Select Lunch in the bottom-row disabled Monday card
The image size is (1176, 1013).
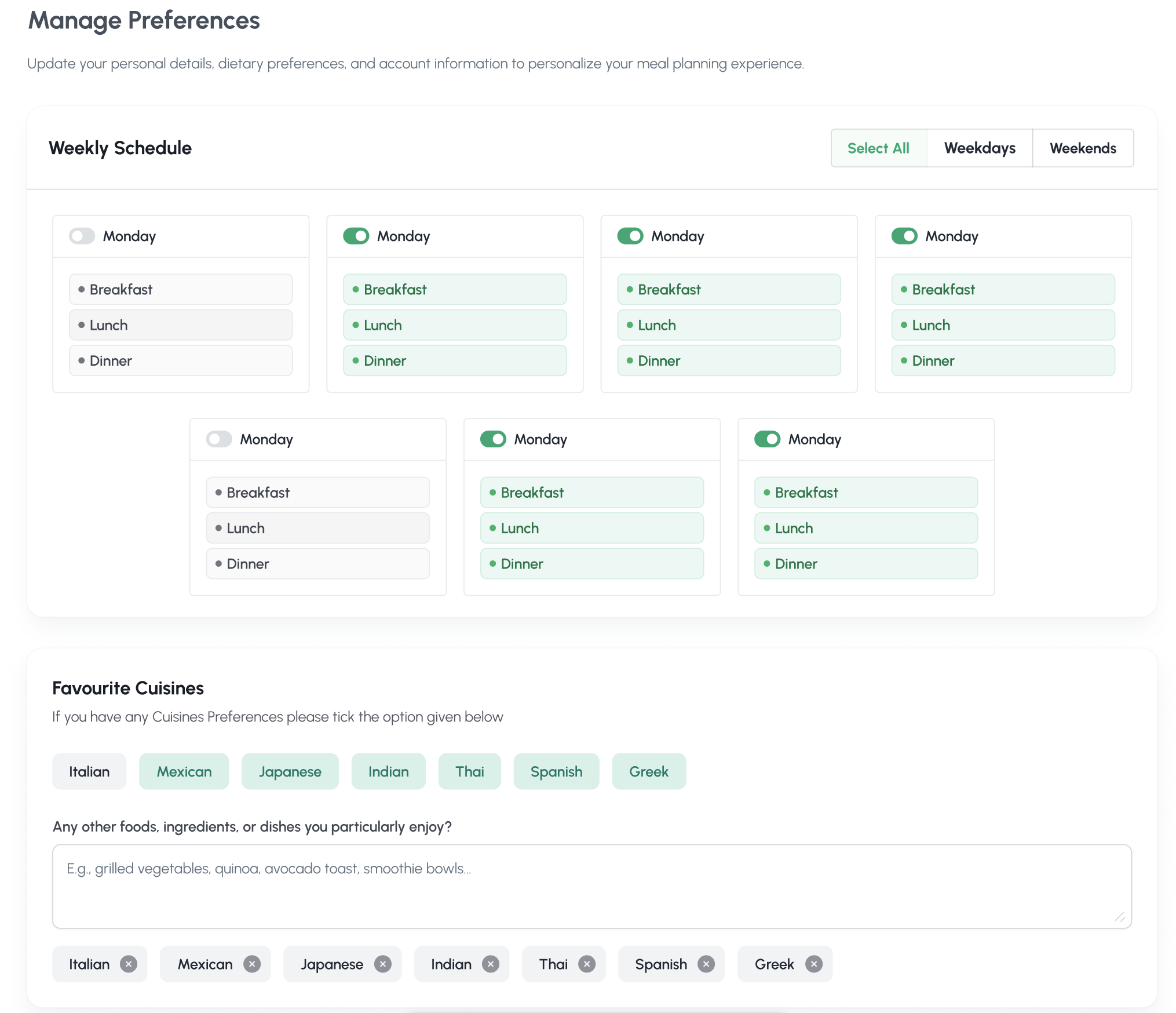coord(318,528)
